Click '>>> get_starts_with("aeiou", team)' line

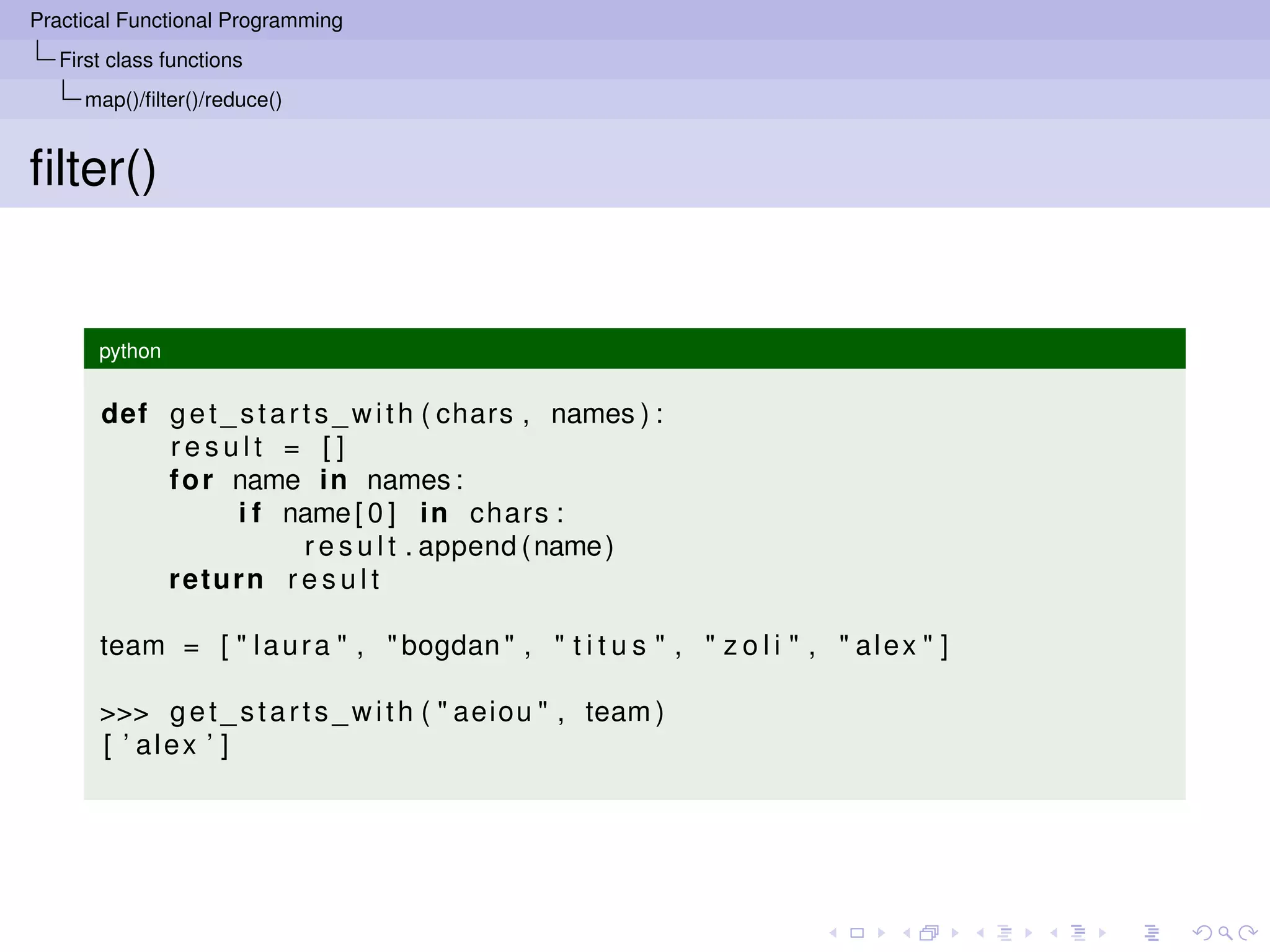(x=382, y=712)
